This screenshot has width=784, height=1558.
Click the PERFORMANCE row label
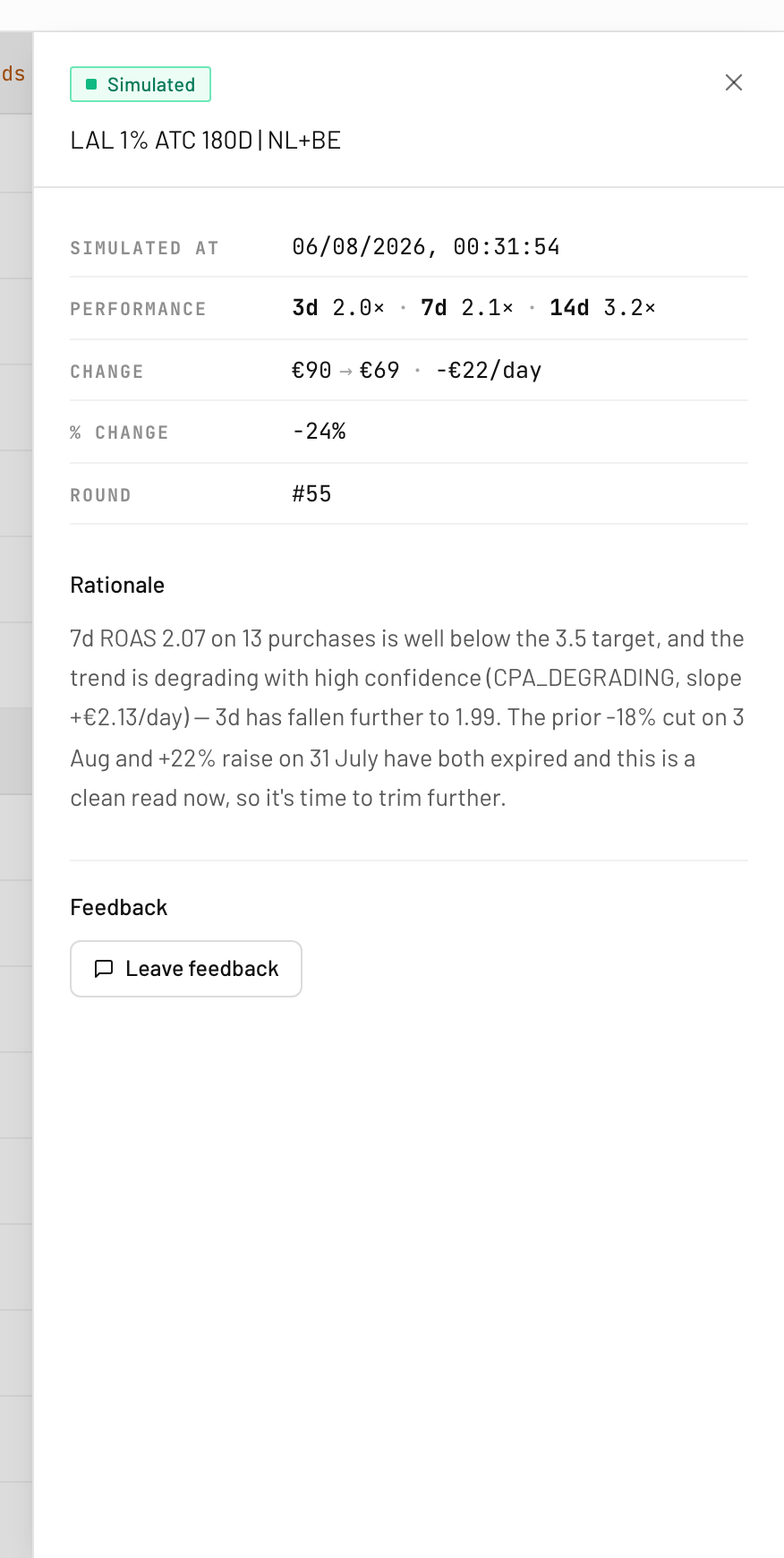139,309
